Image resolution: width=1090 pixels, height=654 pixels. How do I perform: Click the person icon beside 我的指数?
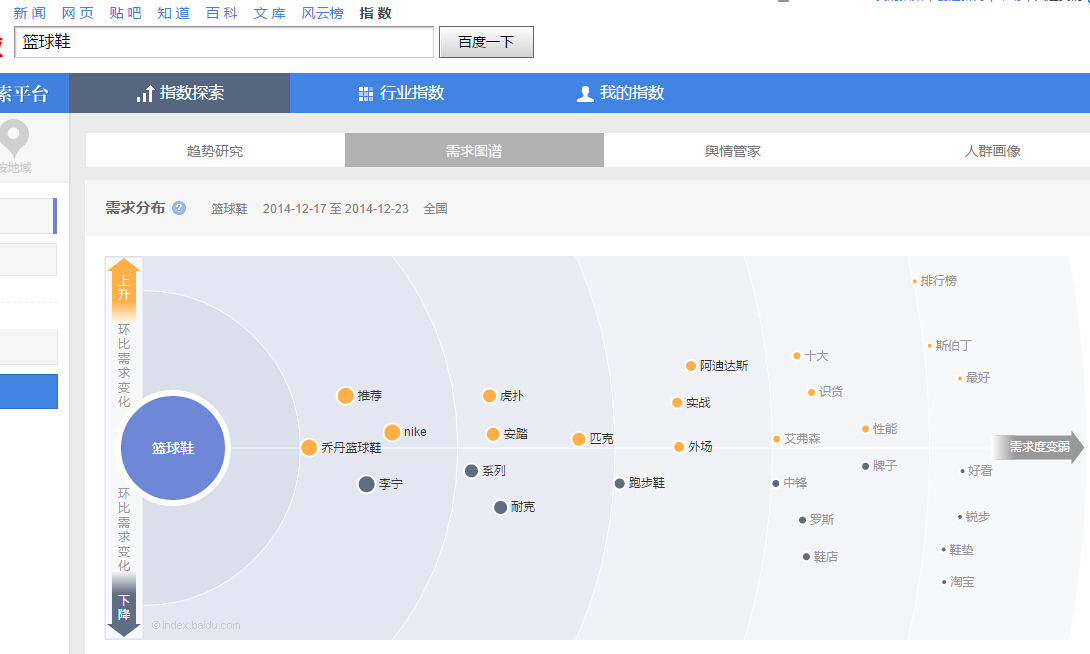coord(585,94)
